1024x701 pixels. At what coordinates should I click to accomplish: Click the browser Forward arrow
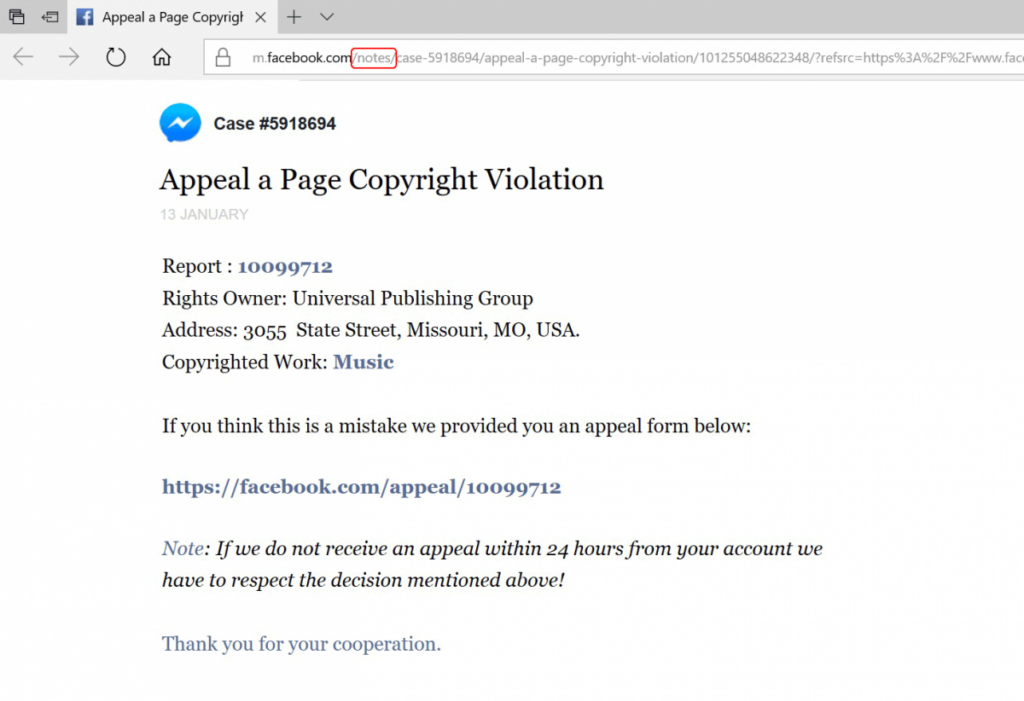(x=69, y=57)
